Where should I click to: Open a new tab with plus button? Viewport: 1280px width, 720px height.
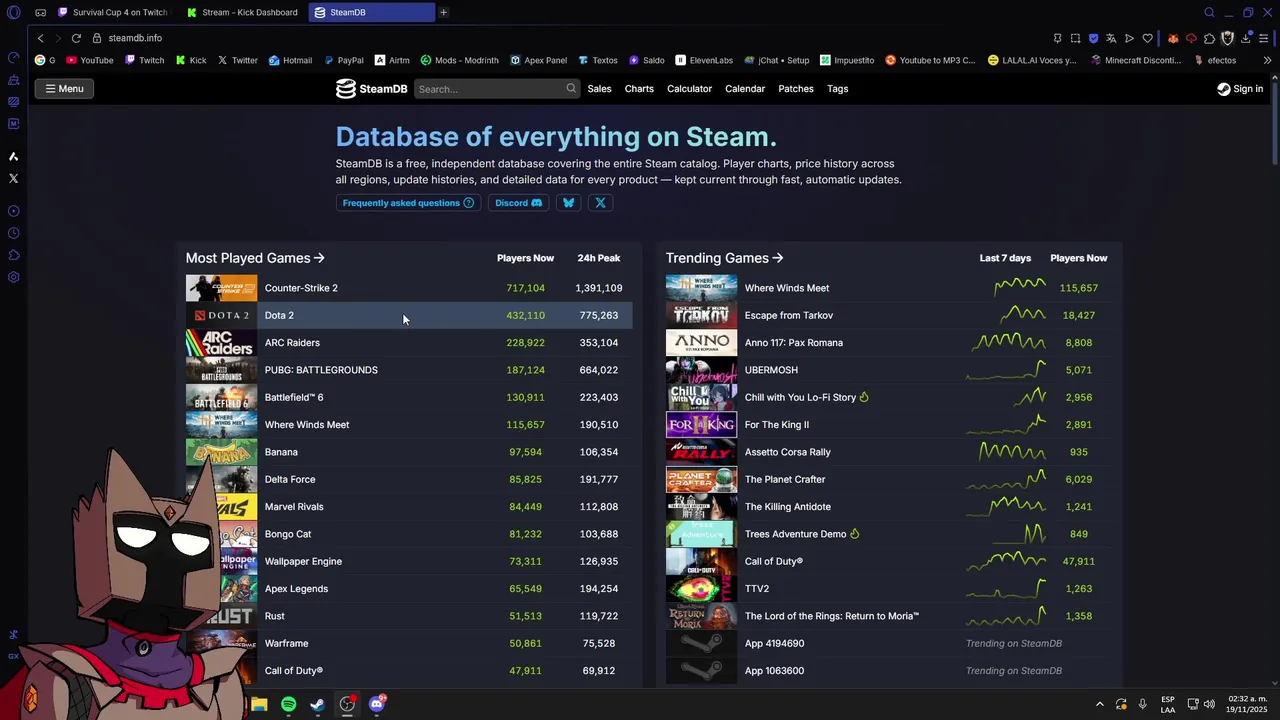pos(443,12)
